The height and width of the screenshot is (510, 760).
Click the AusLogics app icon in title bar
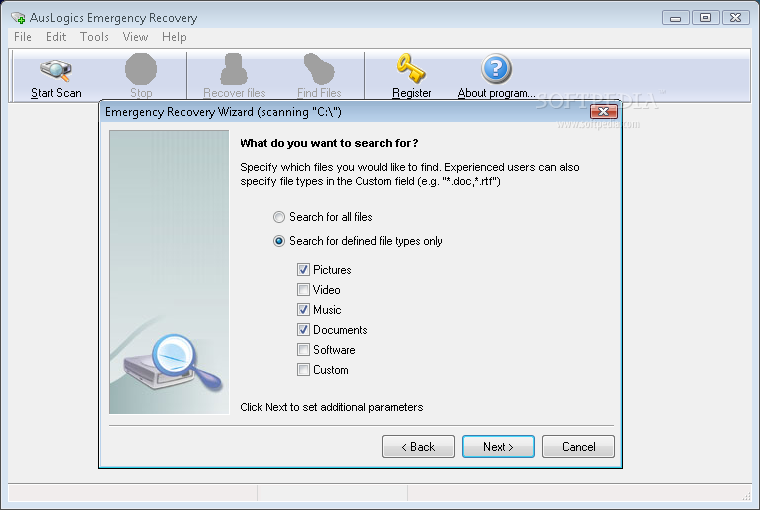[x=18, y=18]
